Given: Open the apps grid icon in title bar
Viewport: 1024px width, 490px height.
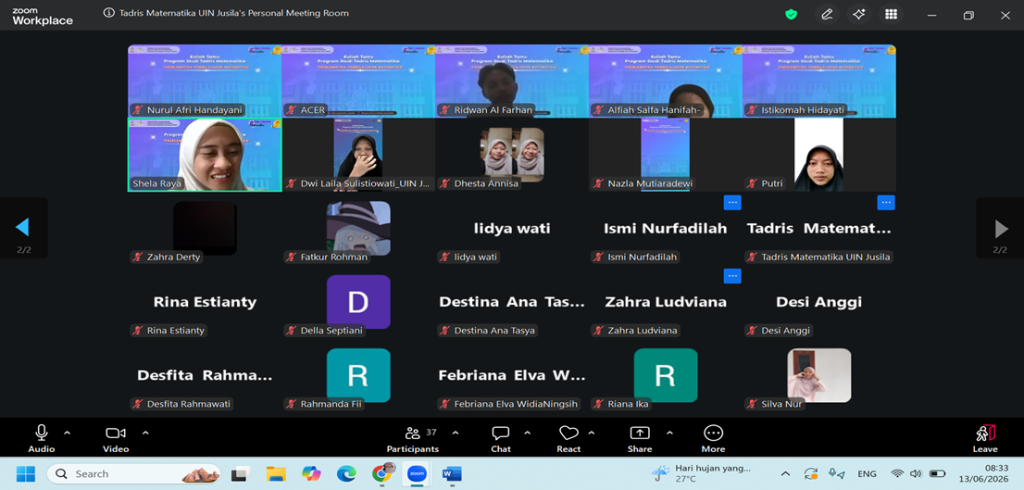Looking at the screenshot, I should tap(891, 14).
